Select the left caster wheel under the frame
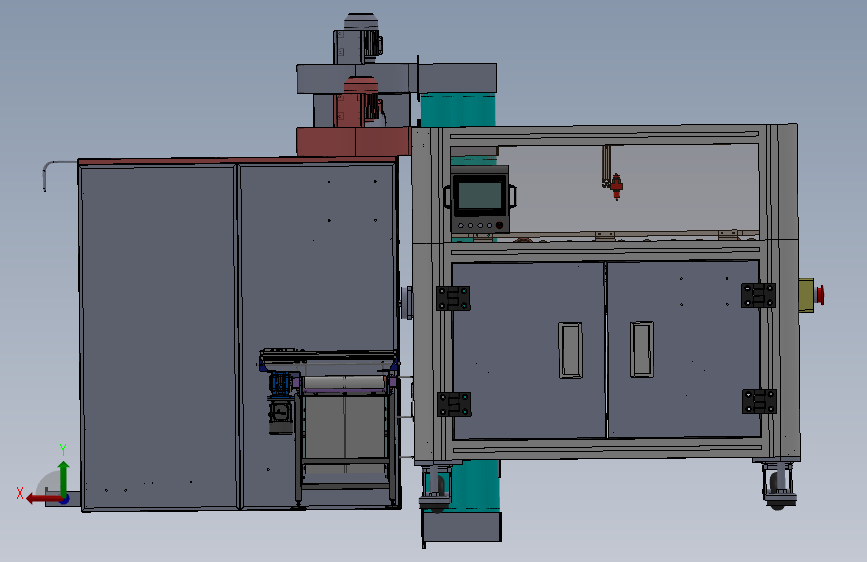 point(436,487)
